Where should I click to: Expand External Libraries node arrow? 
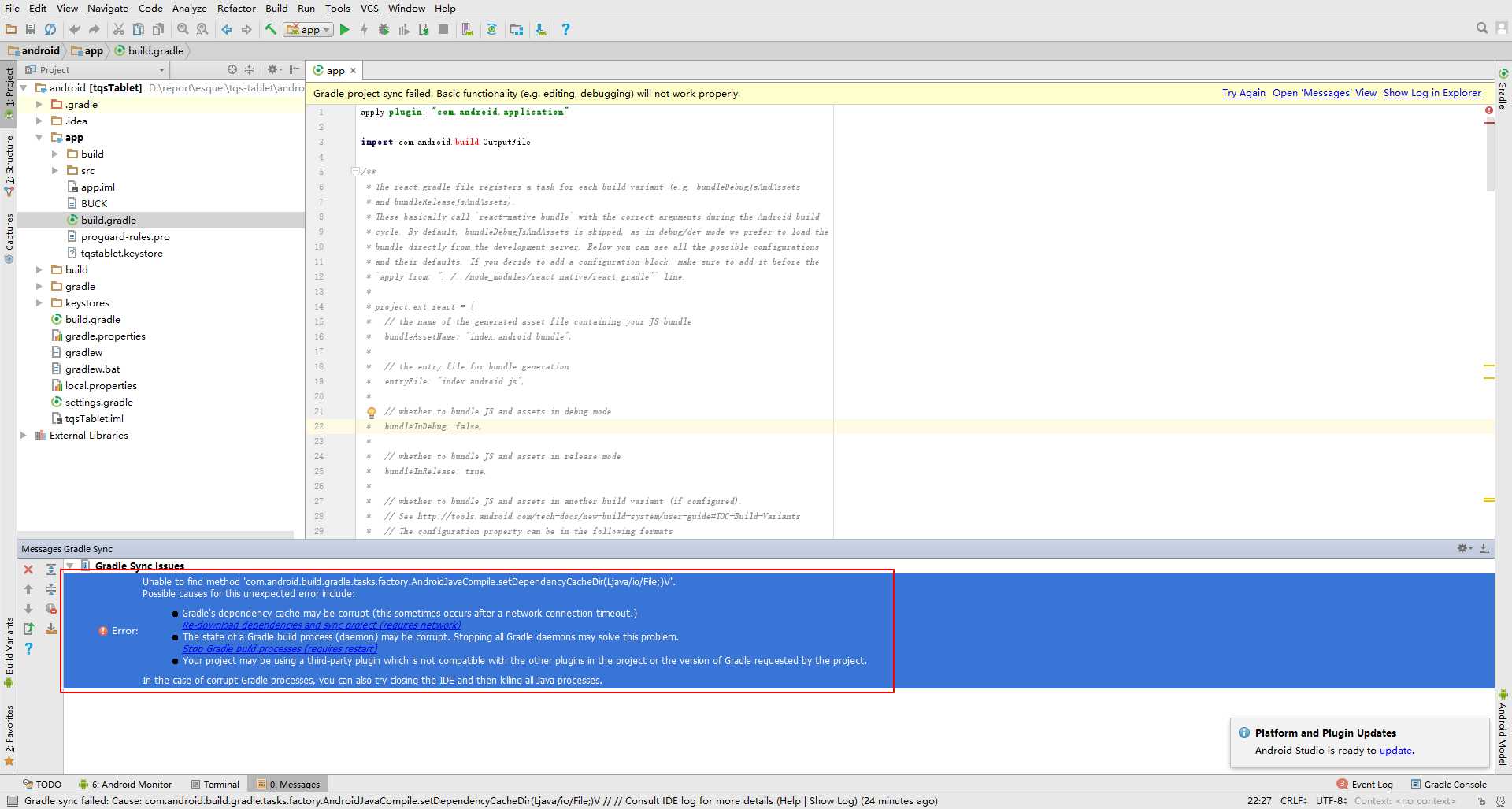(24, 435)
